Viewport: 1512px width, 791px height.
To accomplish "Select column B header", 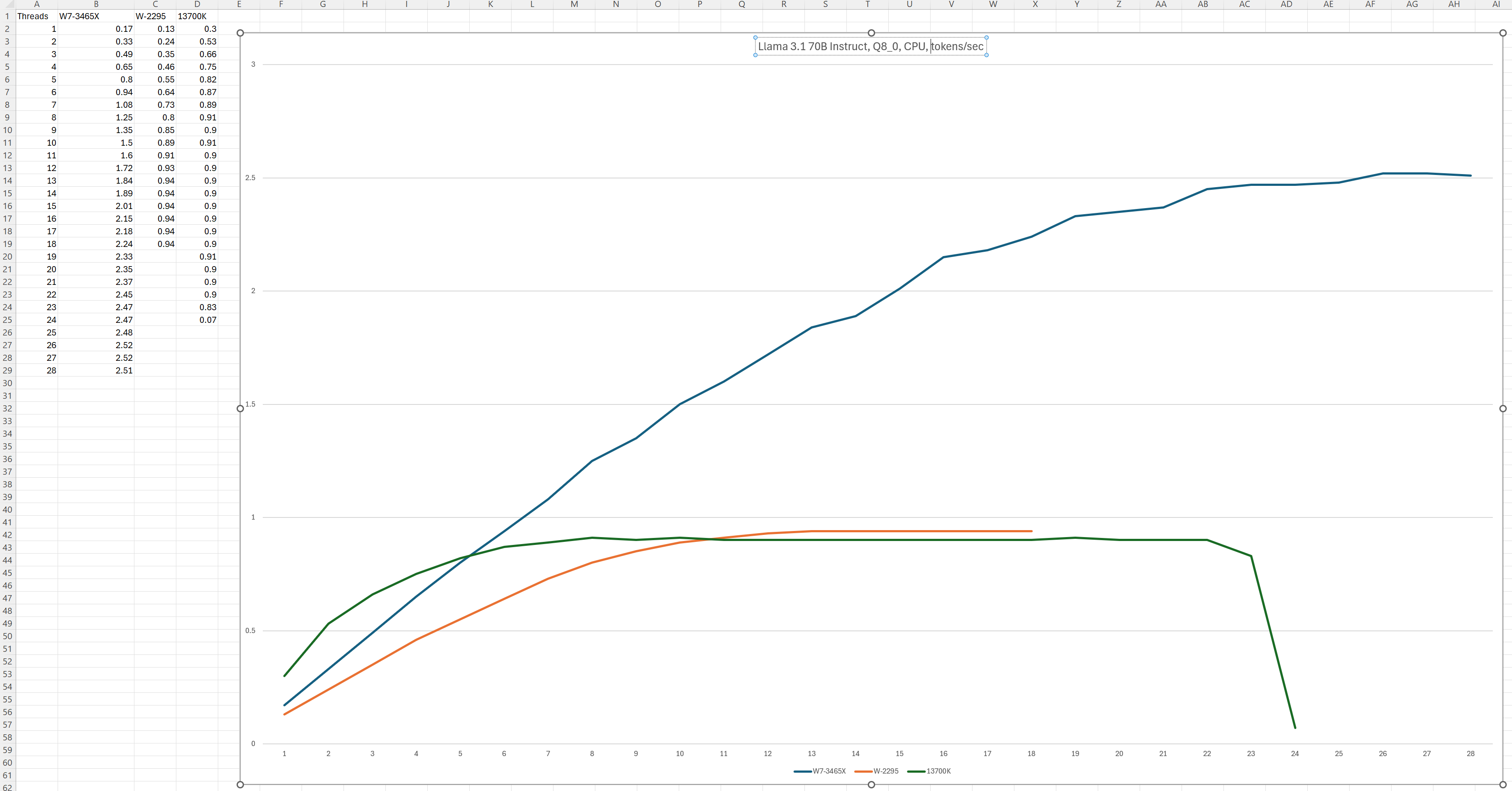I will coord(96,4).
